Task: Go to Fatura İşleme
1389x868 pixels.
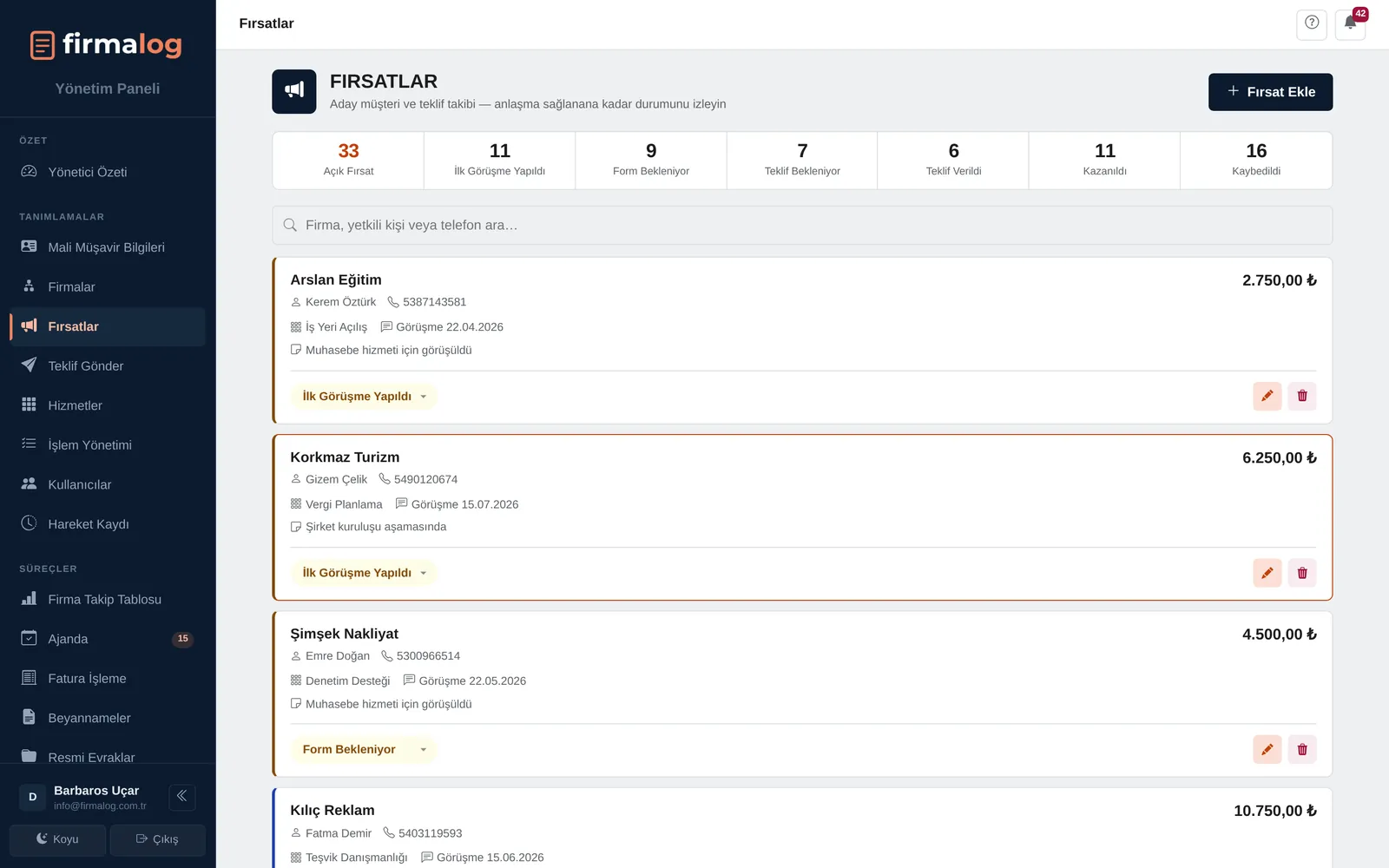Action: [108, 678]
